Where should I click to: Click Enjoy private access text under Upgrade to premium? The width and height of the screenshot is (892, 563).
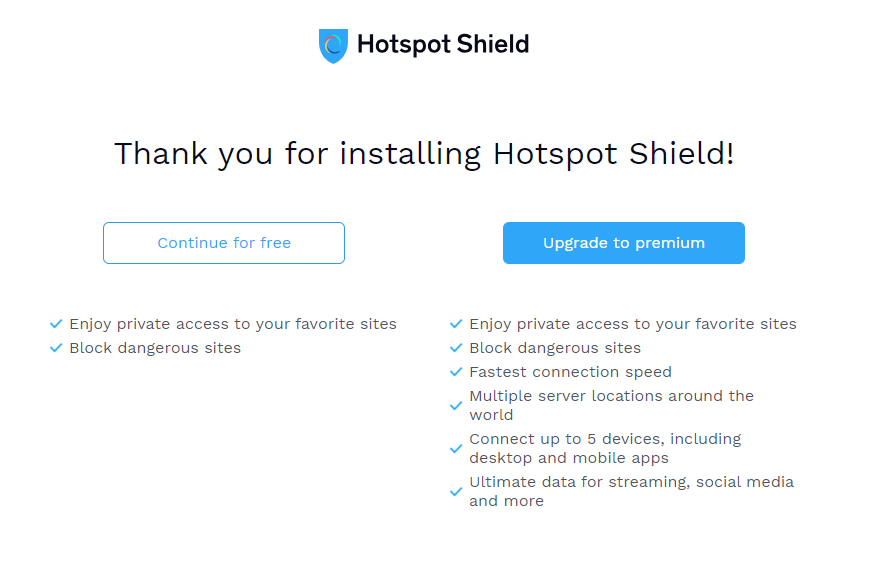pos(633,324)
